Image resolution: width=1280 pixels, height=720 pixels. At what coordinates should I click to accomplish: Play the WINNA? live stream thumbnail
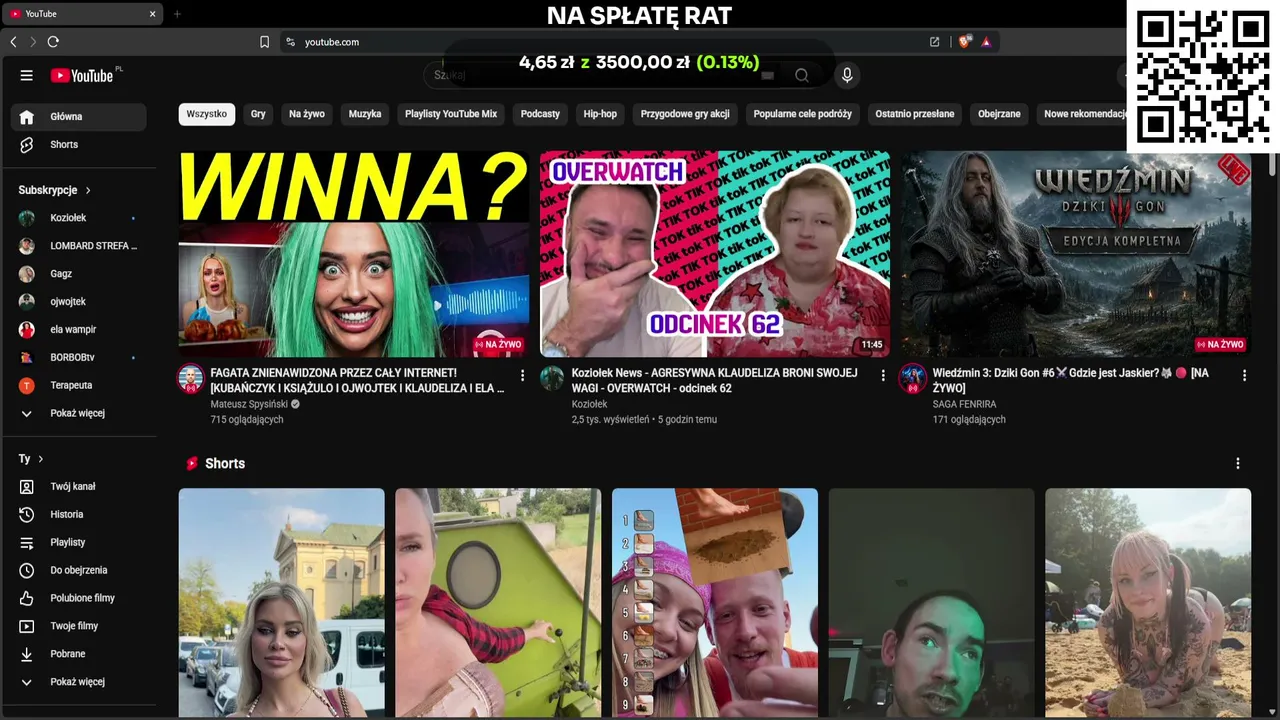coord(354,254)
